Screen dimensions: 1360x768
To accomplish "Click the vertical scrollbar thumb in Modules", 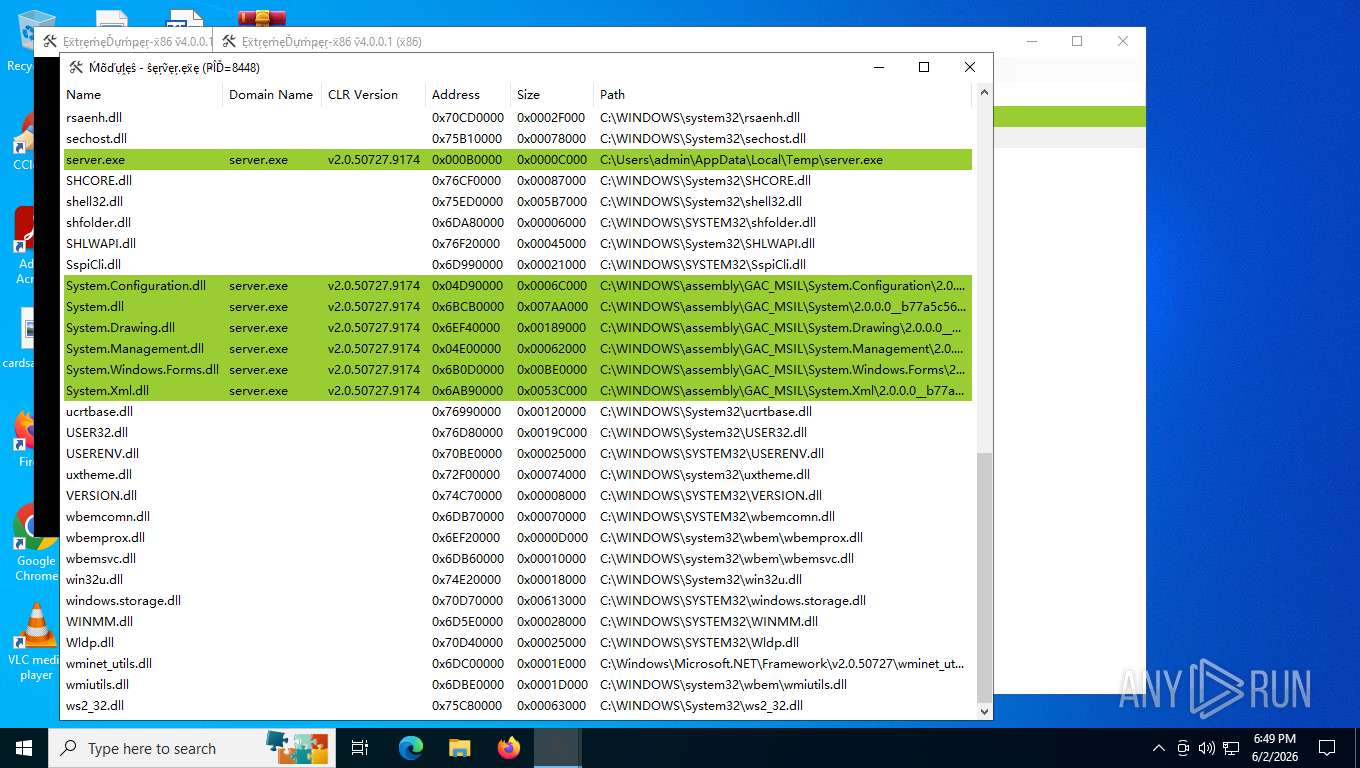I will pyautogui.click(x=984, y=576).
